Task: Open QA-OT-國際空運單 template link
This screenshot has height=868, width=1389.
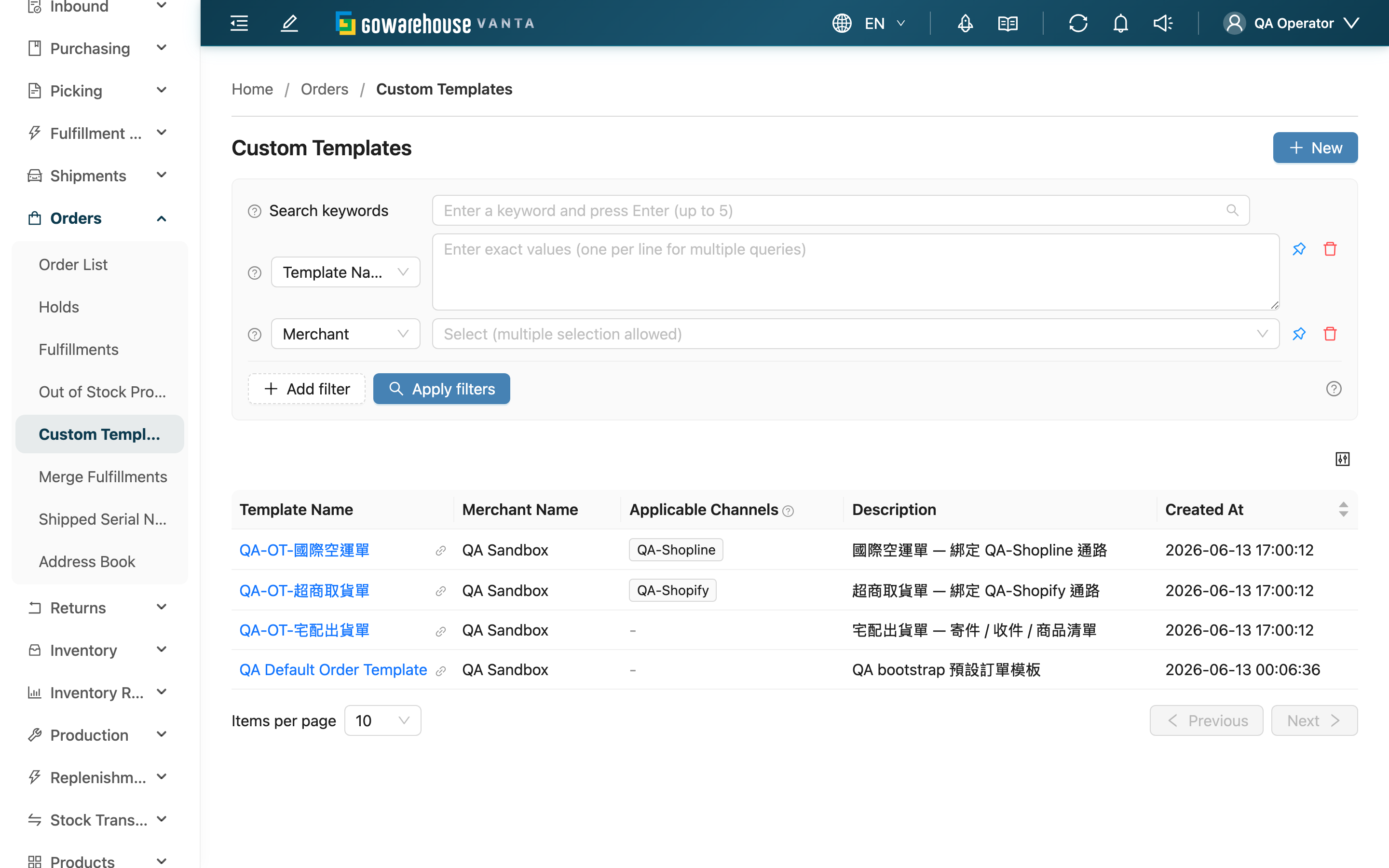Action: click(304, 550)
